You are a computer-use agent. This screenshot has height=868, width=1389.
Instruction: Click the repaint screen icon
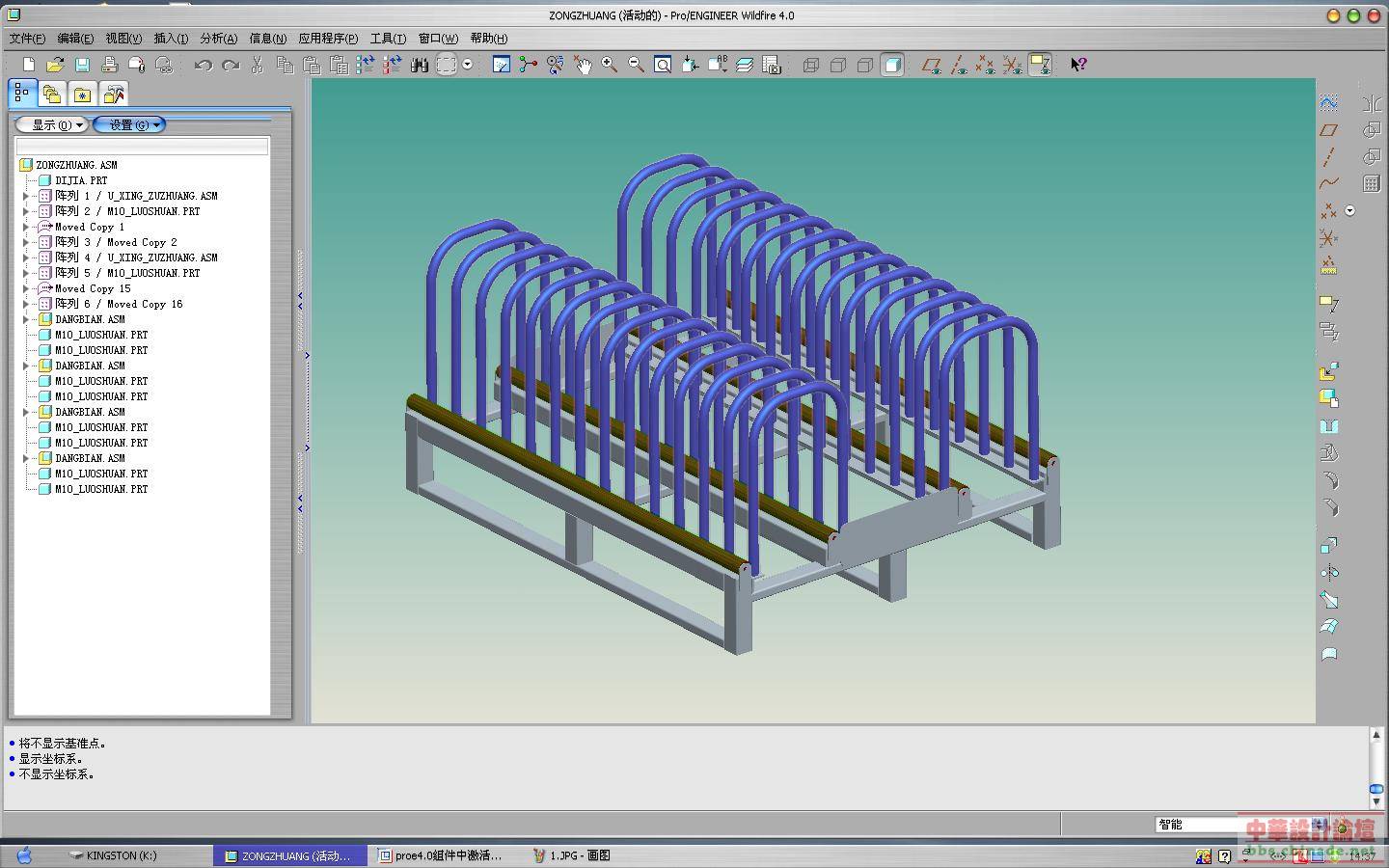[502, 65]
